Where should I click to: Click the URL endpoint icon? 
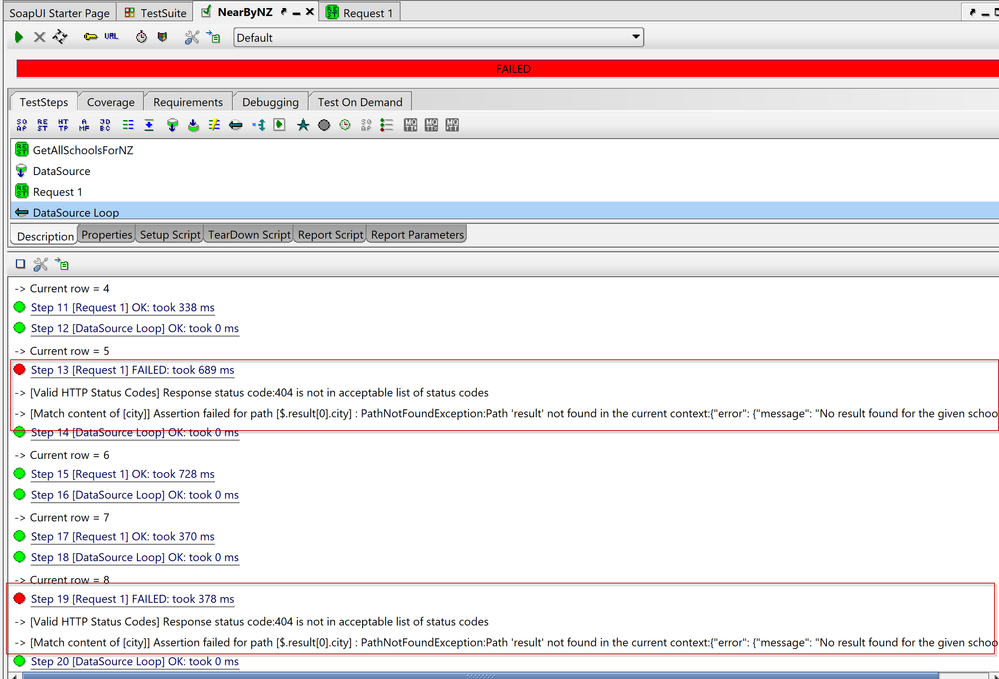111,37
